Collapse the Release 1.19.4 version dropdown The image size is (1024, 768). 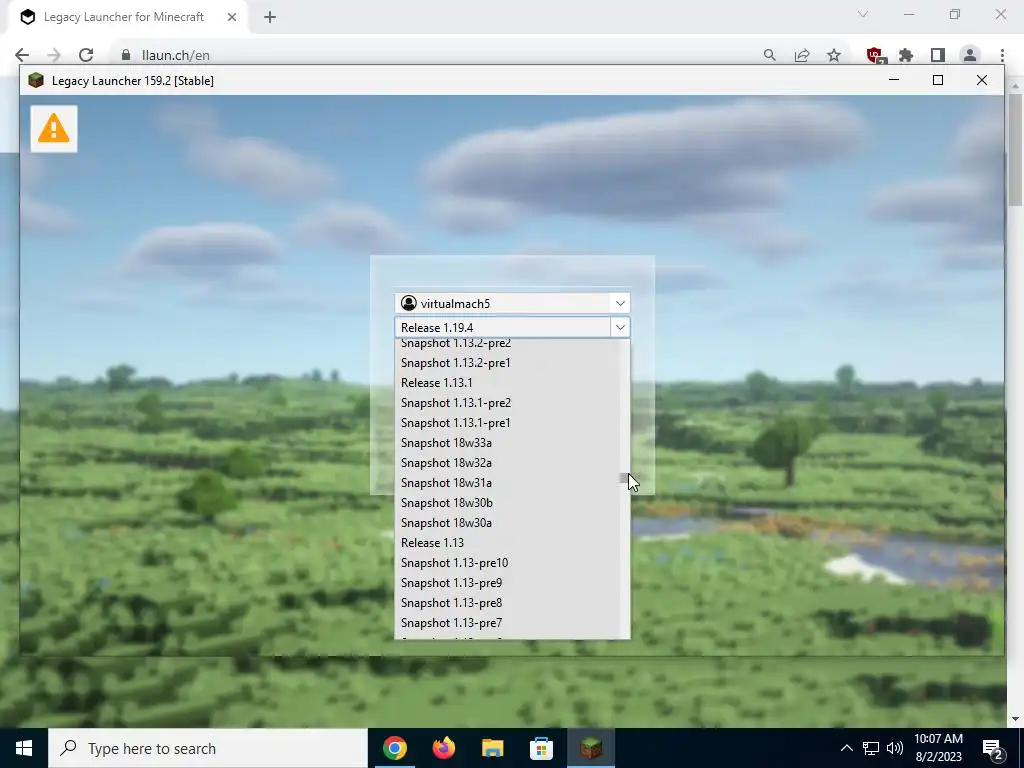pos(620,327)
